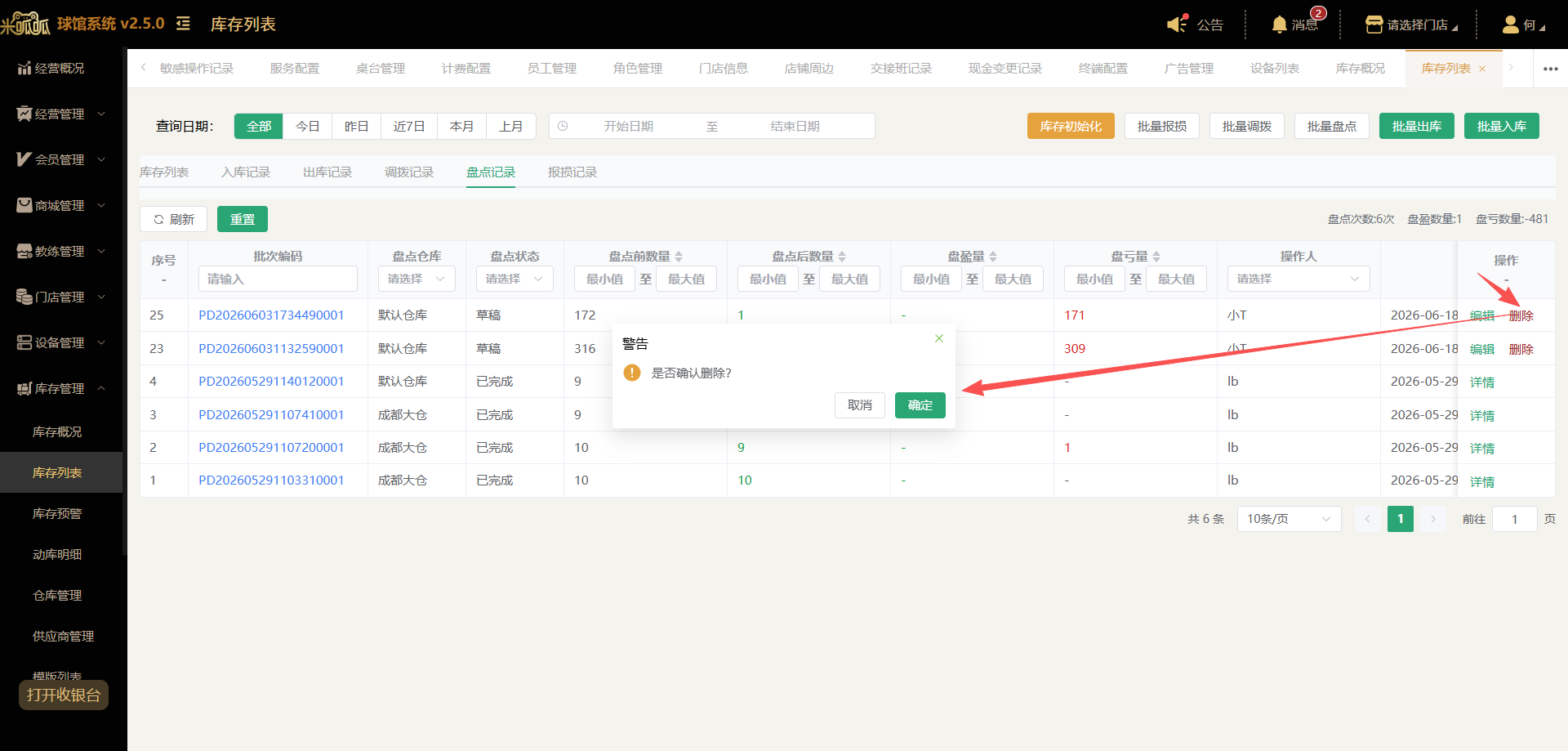Open the 操作人 filter dropdown

click(x=1298, y=279)
